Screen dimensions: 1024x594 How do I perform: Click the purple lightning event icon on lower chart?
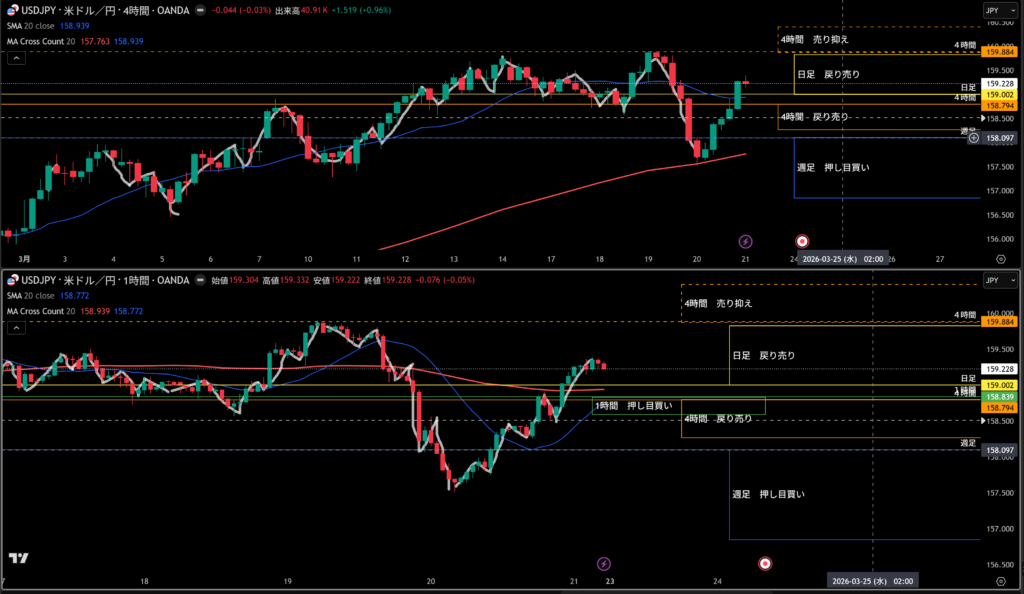603,564
